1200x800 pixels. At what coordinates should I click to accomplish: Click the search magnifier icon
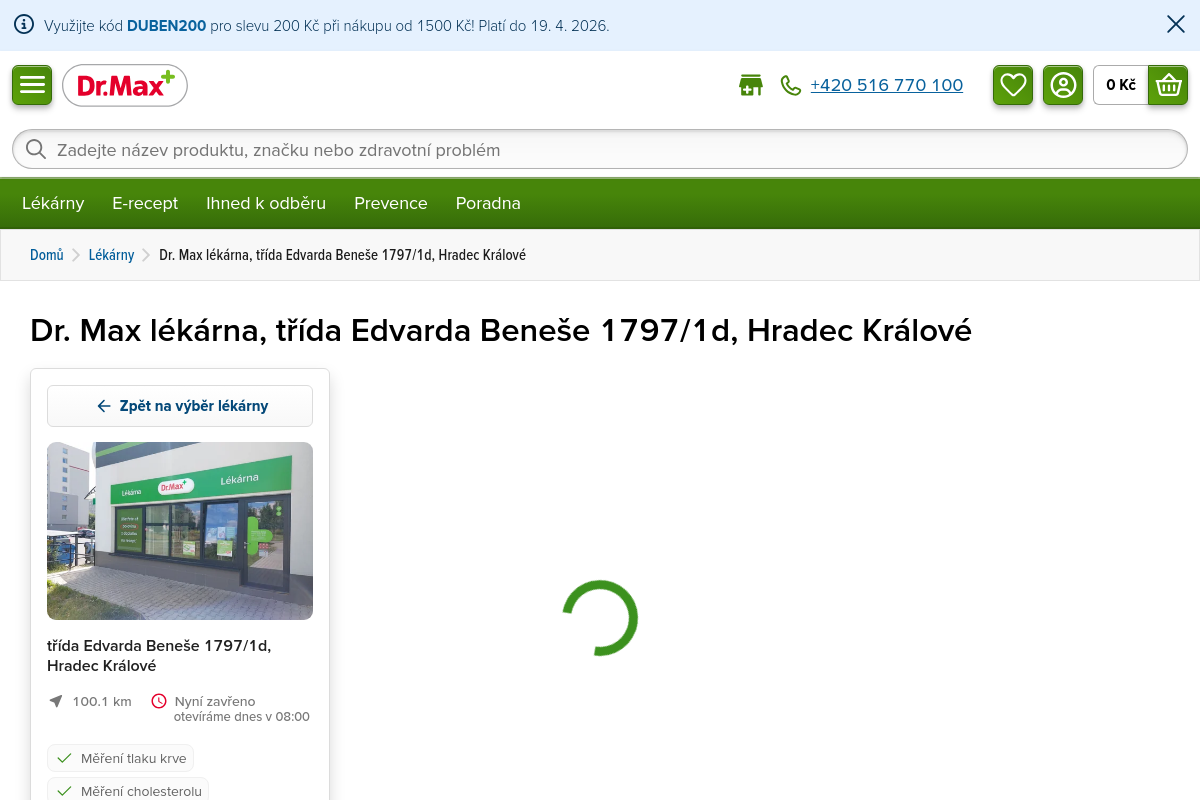pos(36,150)
